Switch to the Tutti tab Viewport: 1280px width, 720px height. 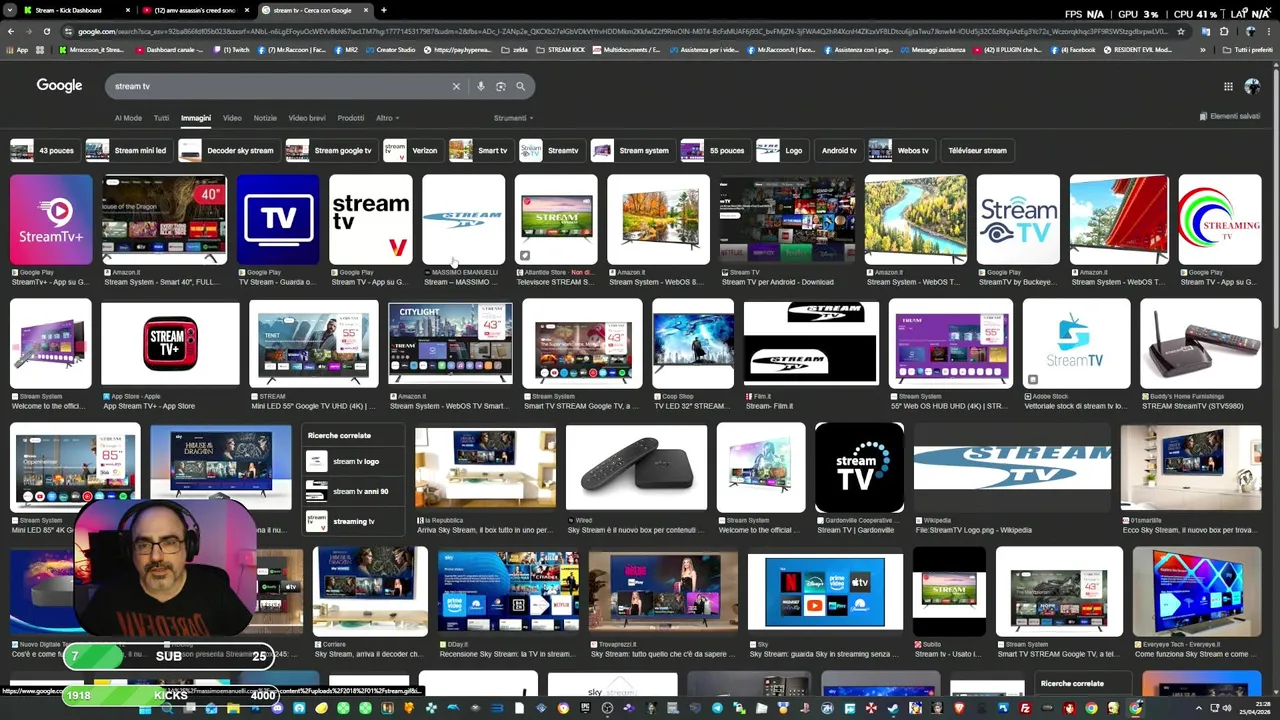pyautogui.click(x=161, y=118)
